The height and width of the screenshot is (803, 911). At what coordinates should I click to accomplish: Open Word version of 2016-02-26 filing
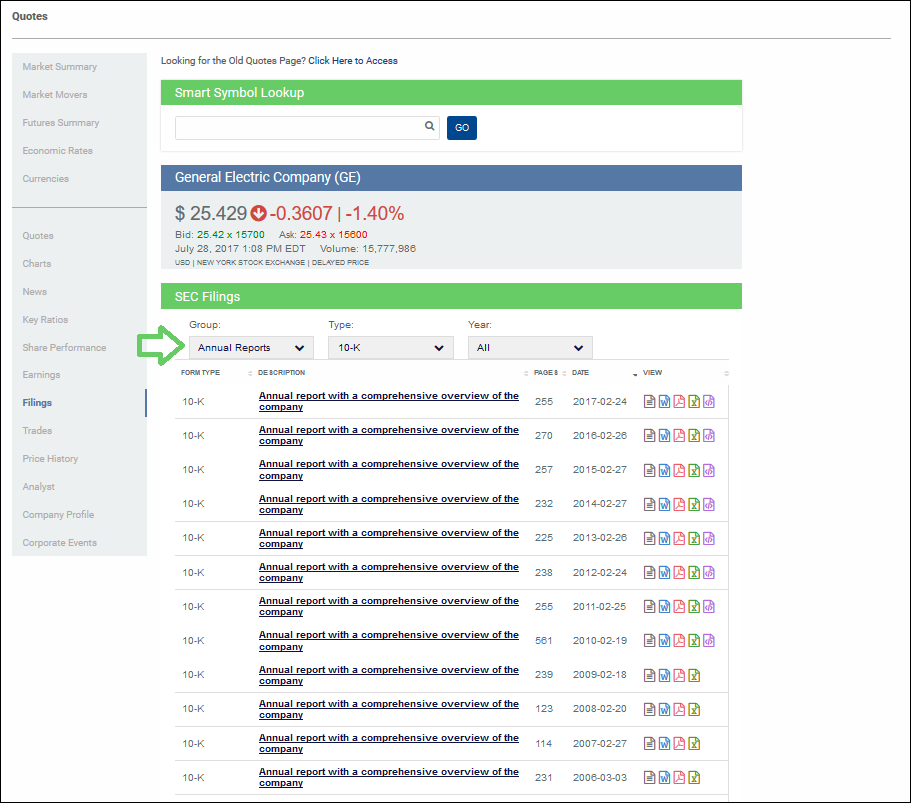[664, 436]
